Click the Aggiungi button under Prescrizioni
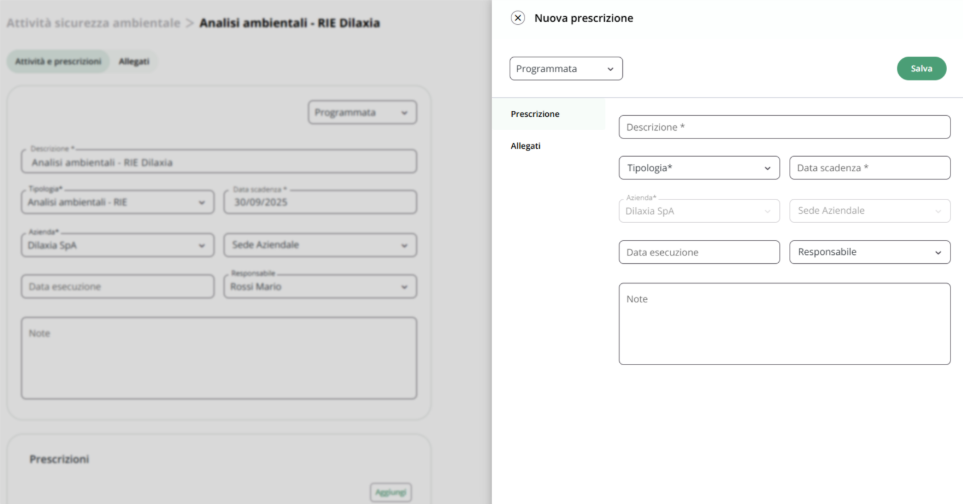963x504 pixels. [x=391, y=492]
